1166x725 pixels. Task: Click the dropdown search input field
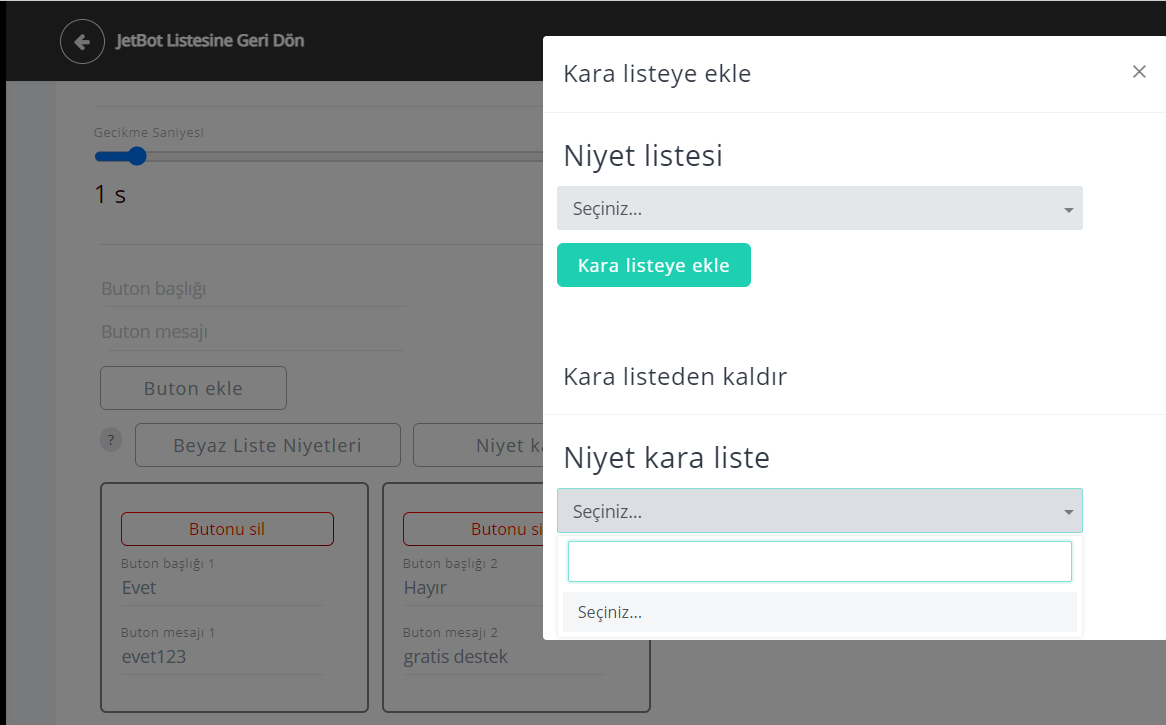pyautogui.click(x=819, y=561)
